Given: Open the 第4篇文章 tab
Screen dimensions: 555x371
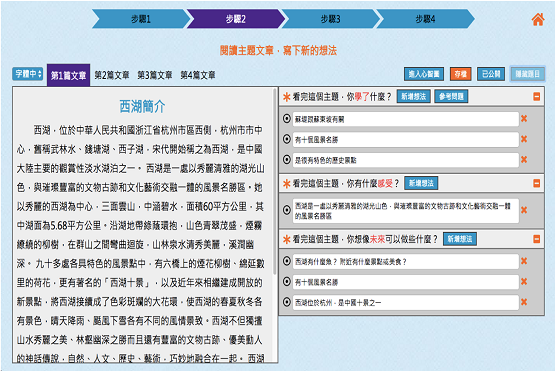Looking at the screenshot, I should click(x=198, y=75).
